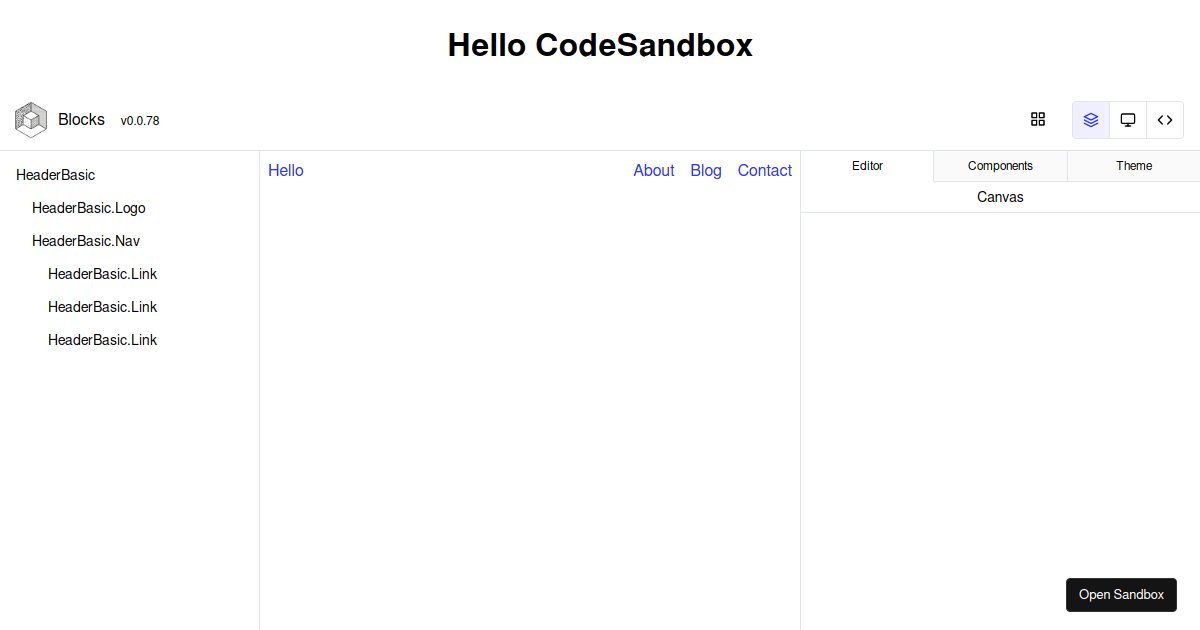Click the Blocks hexagon logo icon

(x=30, y=119)
